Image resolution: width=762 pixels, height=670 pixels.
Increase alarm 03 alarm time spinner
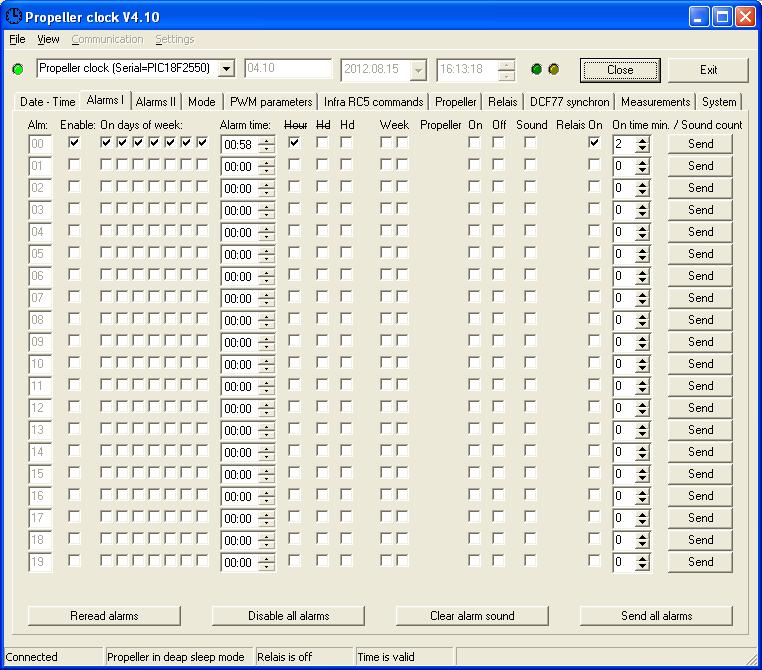point(266,206)
